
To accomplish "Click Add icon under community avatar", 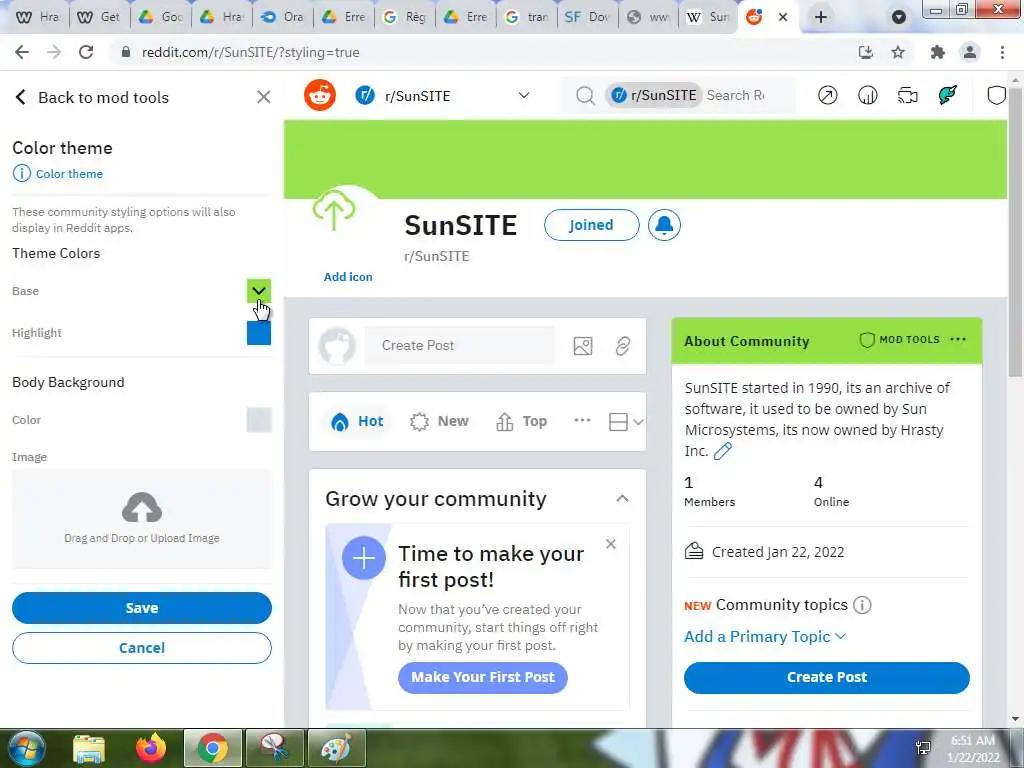I will click(348, 277).
